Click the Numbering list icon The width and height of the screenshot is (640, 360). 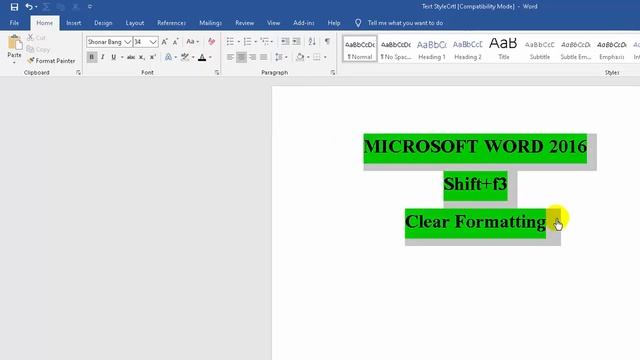click(x=247, y=42)
